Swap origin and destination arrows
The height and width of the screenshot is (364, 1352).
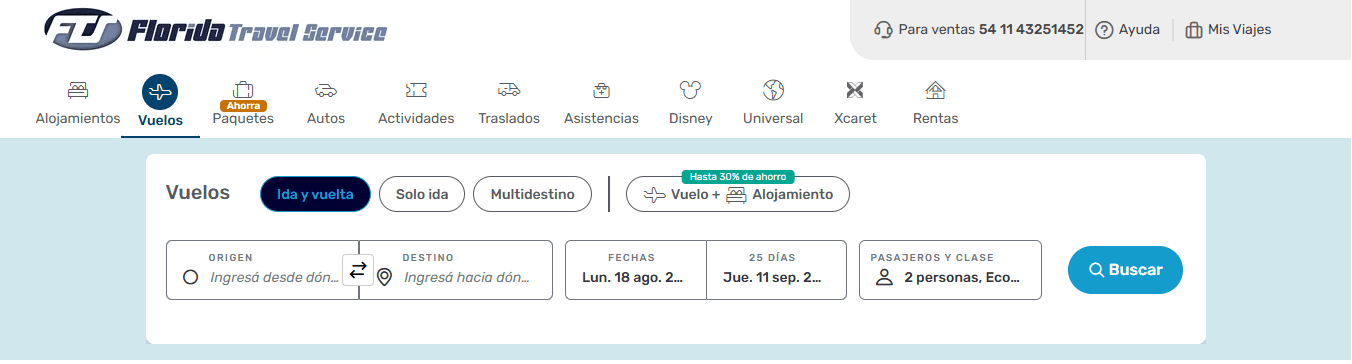pyautogui.click(x=358, y=270)
